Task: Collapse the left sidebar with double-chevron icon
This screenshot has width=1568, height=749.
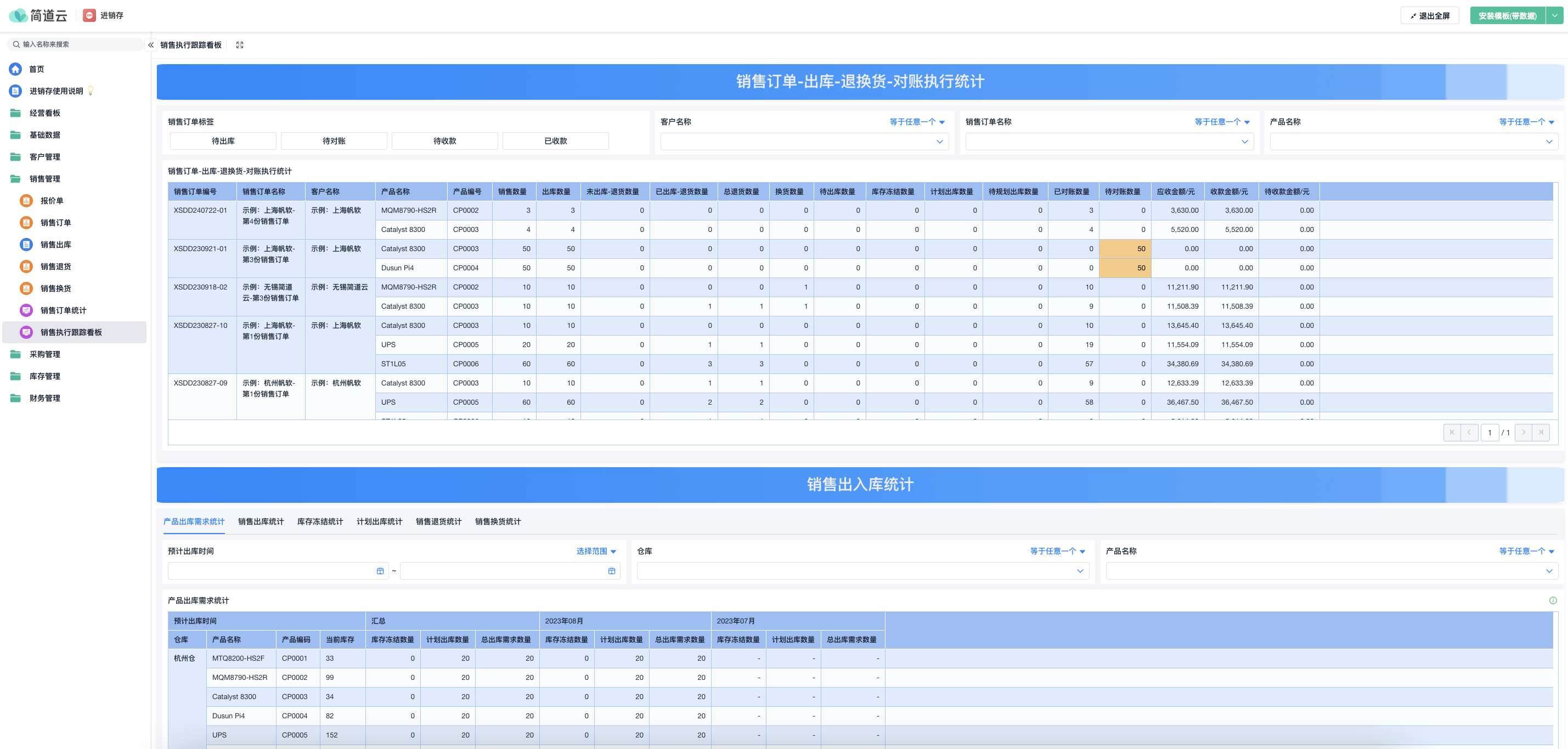Action: tap(150, 45)
